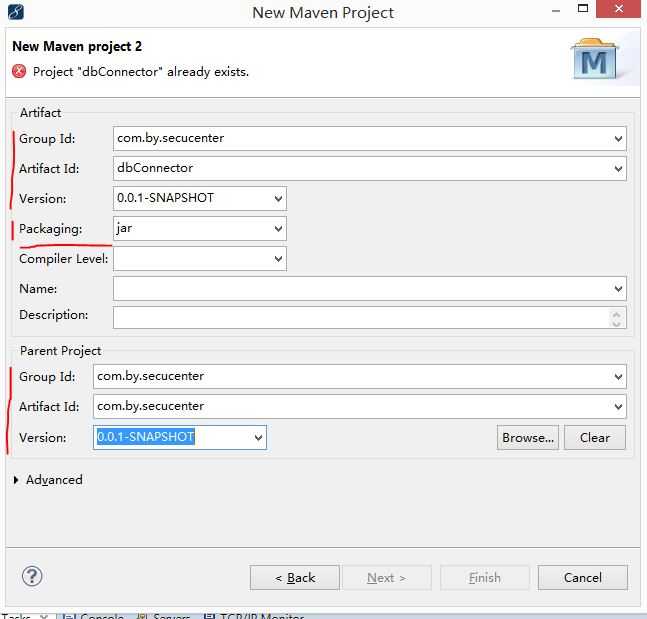Open Parent Project Version dropdown arrow

(258, 437)
